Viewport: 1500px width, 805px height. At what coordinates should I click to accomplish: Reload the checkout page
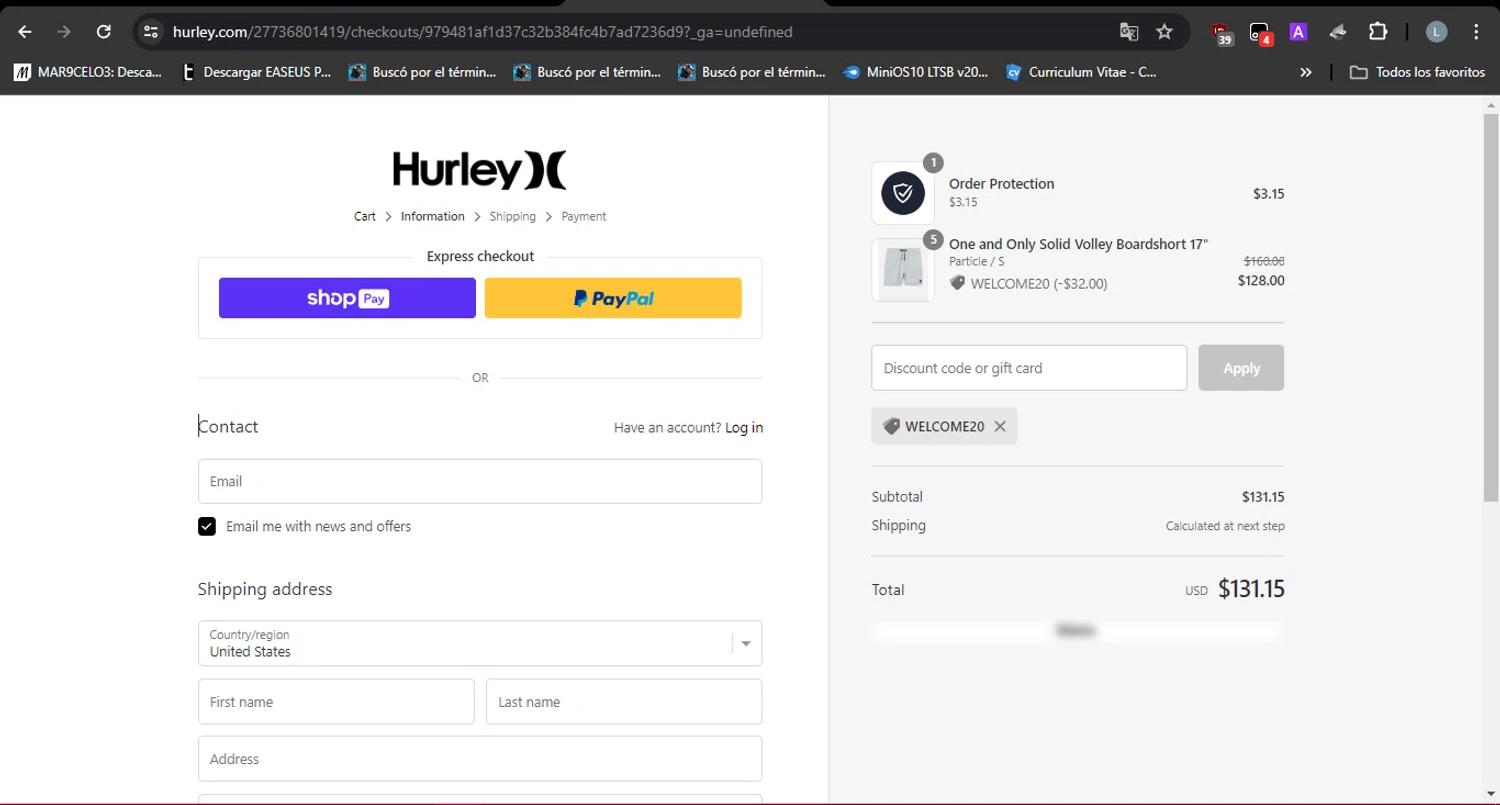pyautogui.click(x=103, y=32)
